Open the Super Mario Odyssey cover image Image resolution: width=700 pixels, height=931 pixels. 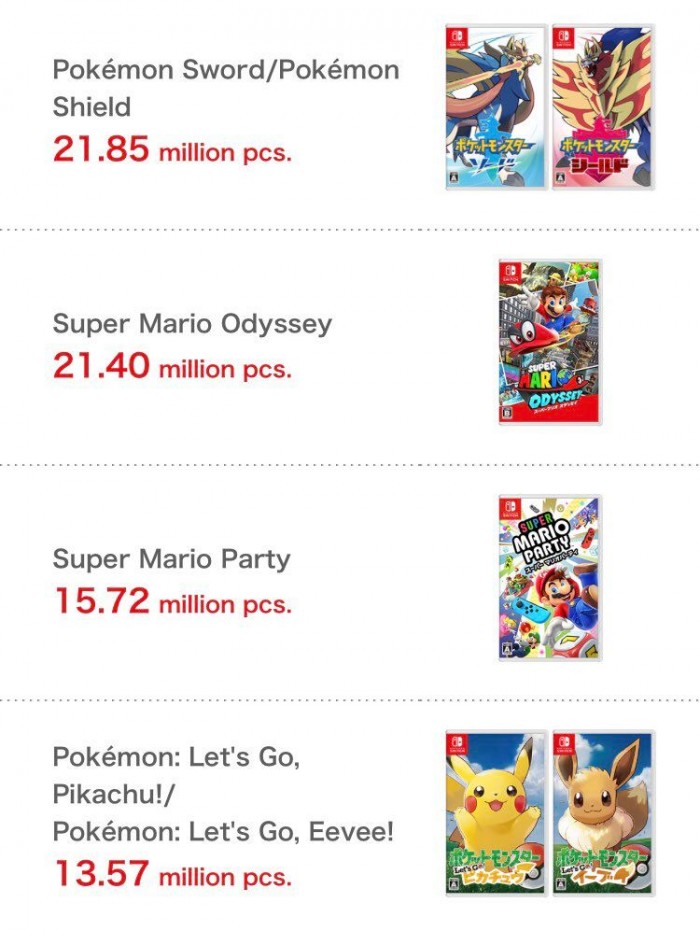550,342
